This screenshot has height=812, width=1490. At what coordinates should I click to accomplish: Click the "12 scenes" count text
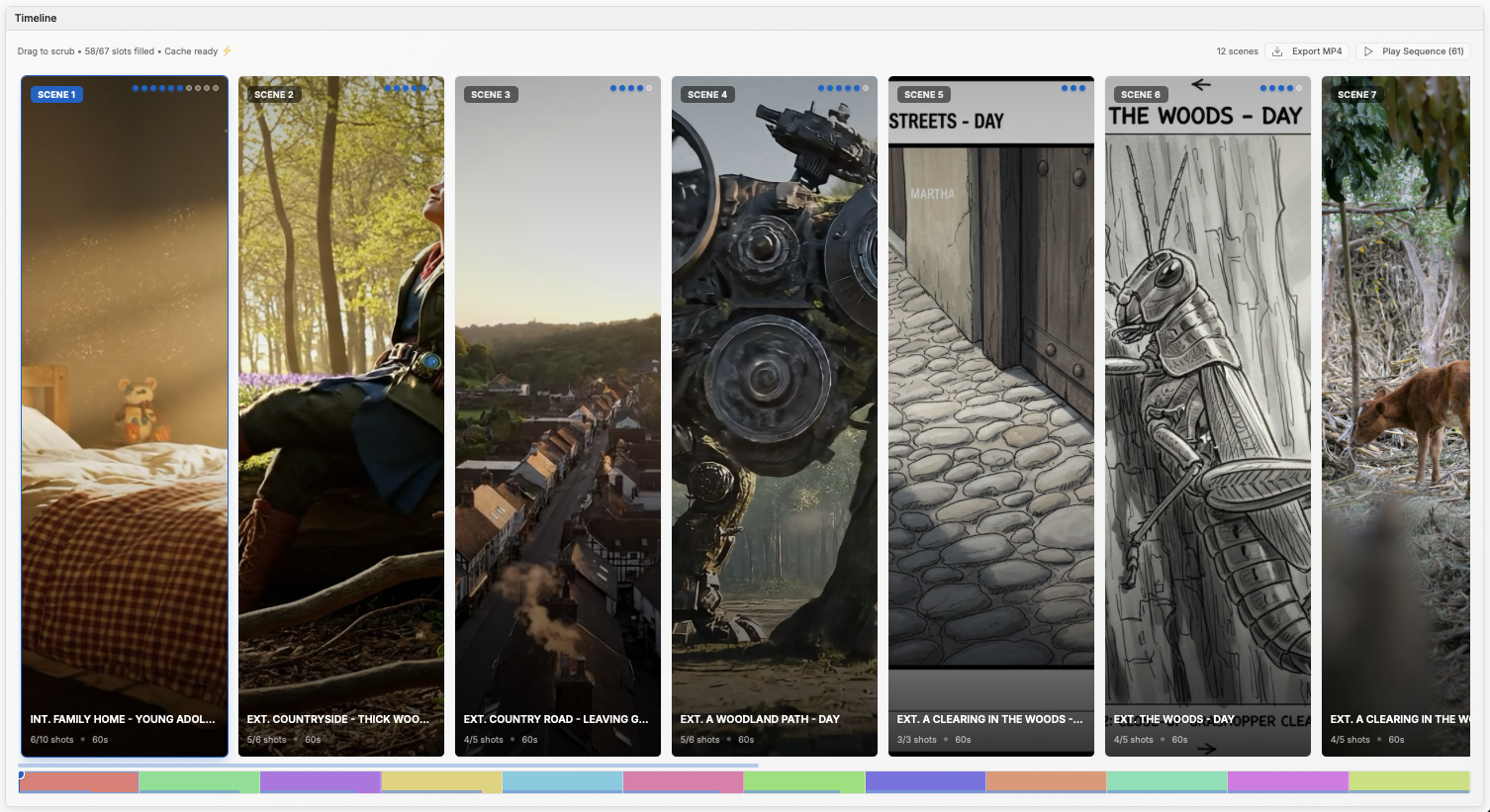(1238, 51)
